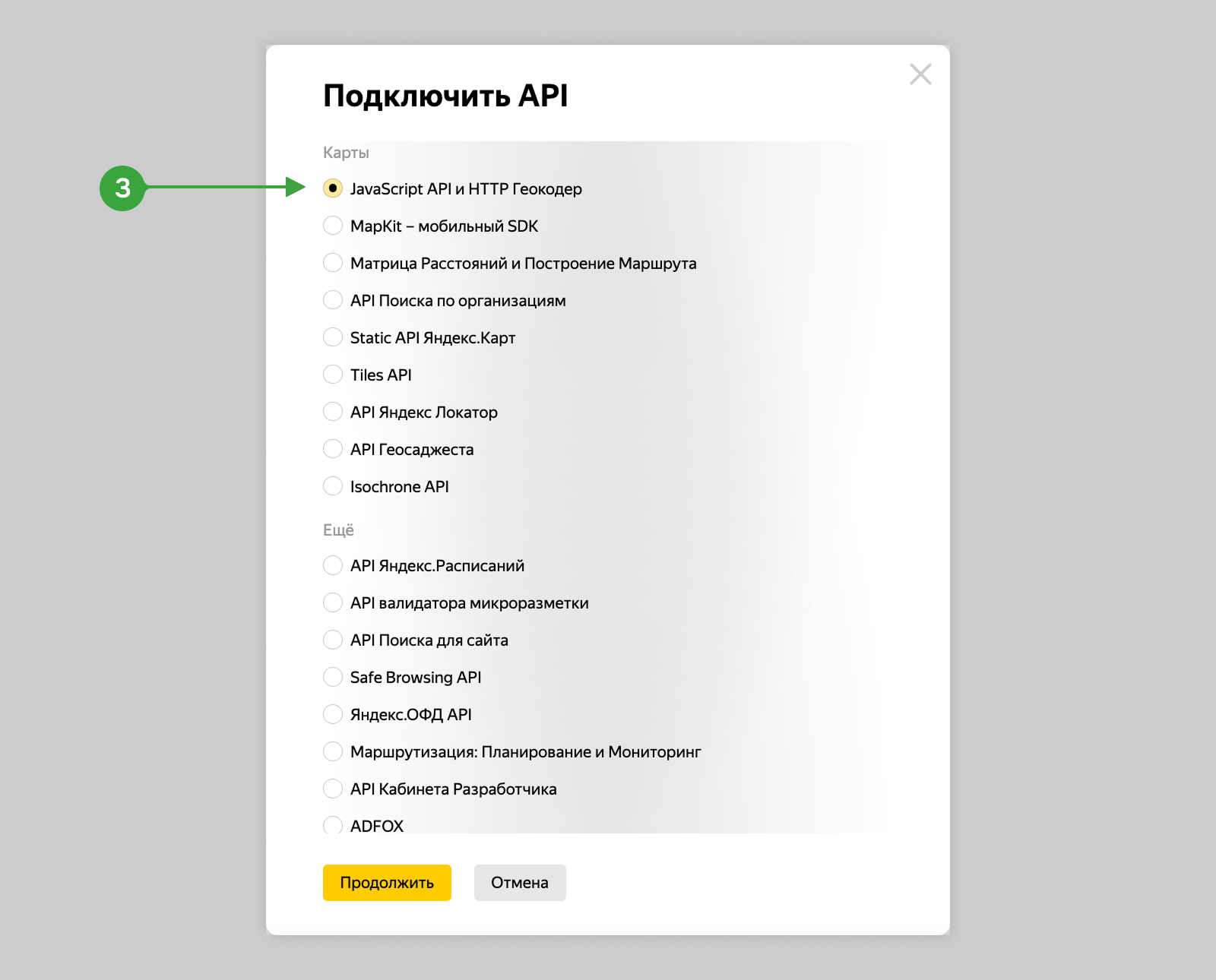
Task: Click the Карты section heading
Action: (x=346, y=153)
